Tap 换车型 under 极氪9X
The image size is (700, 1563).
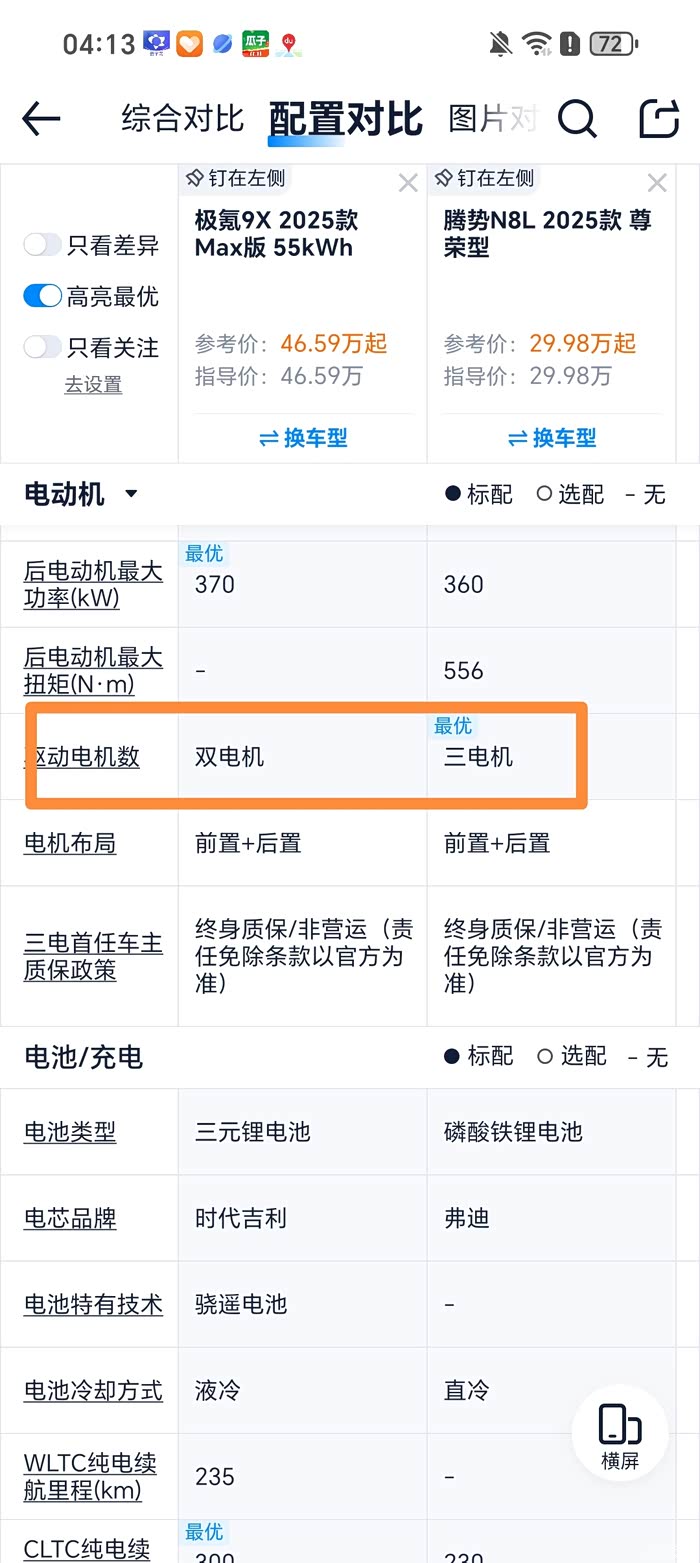point(303,438)
